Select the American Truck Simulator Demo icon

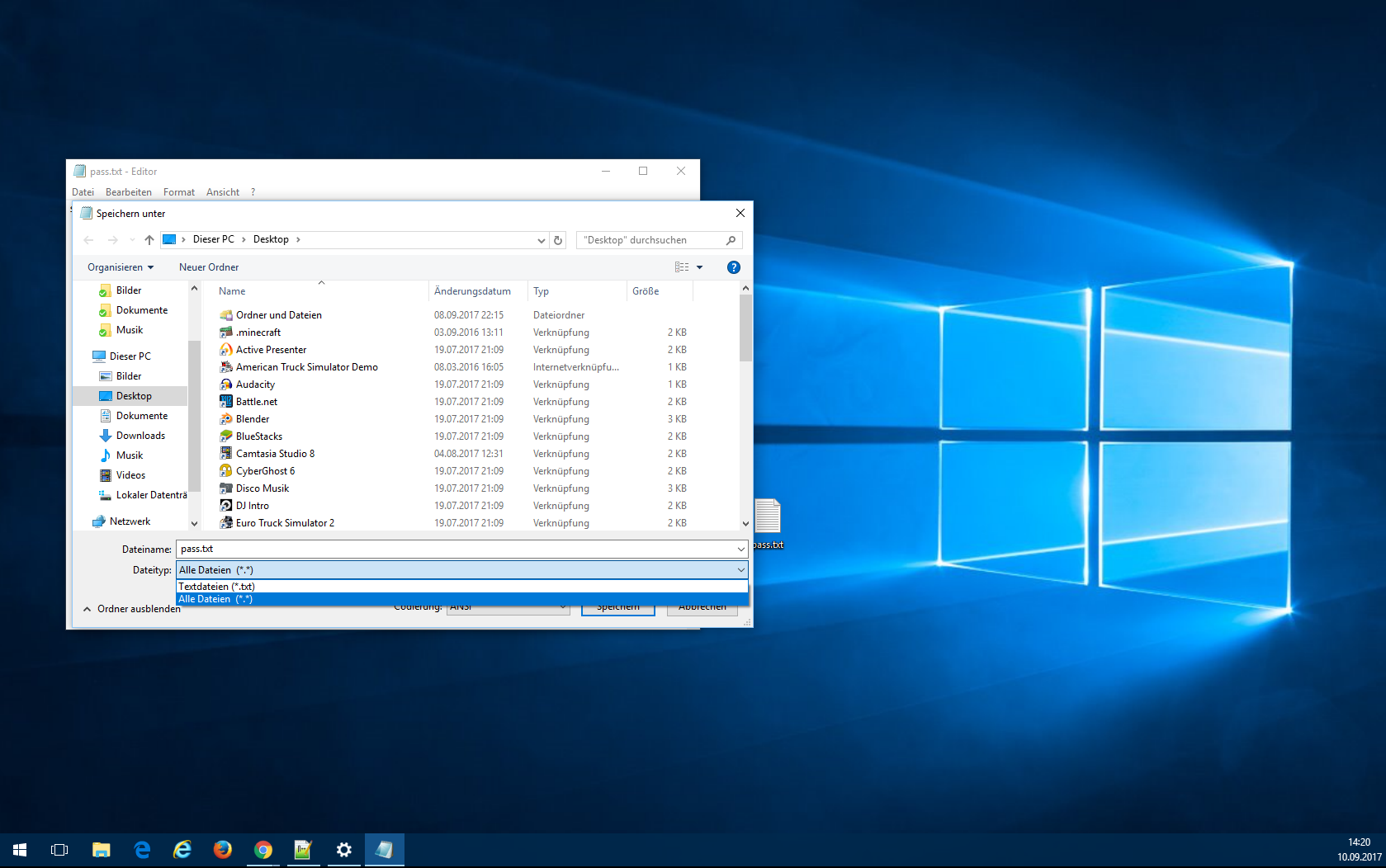click(x=225, y=367)
